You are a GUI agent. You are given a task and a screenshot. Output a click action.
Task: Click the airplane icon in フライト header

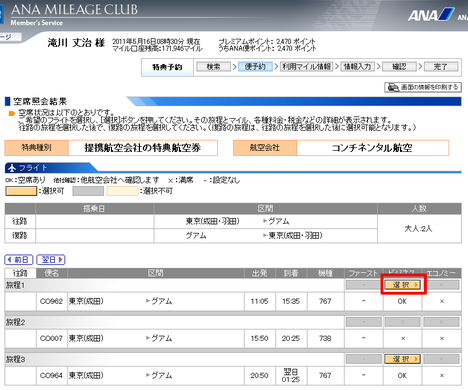point(12,168)
